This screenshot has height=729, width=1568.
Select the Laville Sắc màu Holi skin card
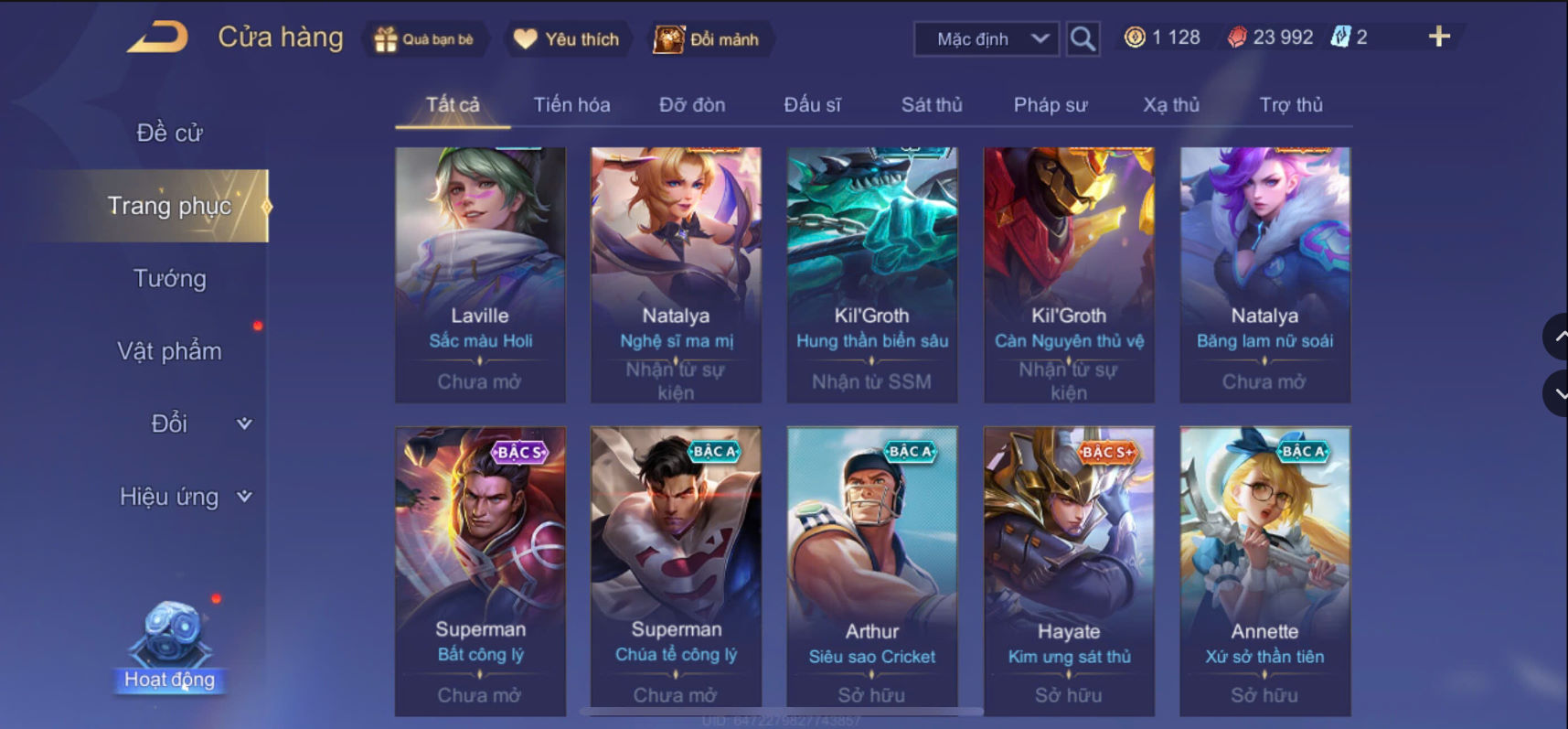[x=480, y=274]
